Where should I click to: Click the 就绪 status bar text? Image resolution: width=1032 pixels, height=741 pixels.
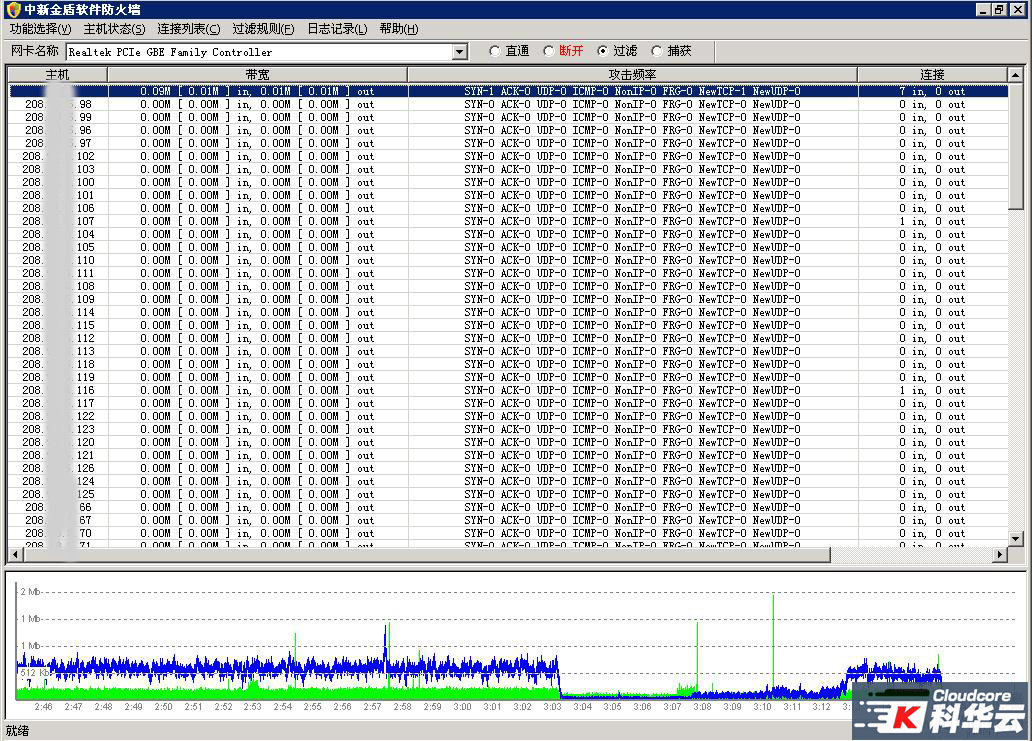pyautogui.click(x=17, y=730)
